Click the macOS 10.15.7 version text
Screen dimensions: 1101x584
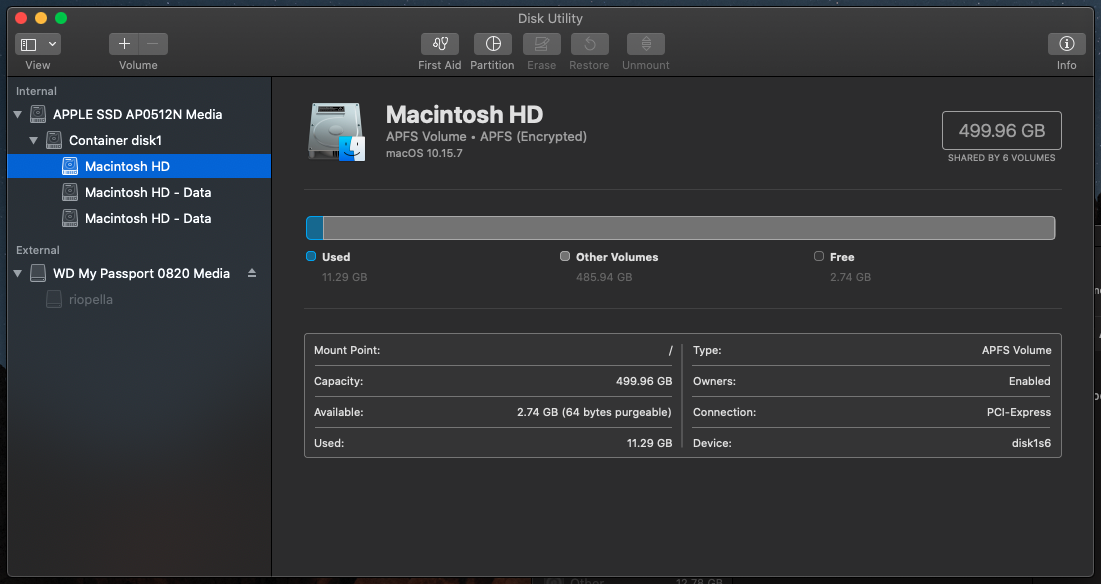[424, 153]
